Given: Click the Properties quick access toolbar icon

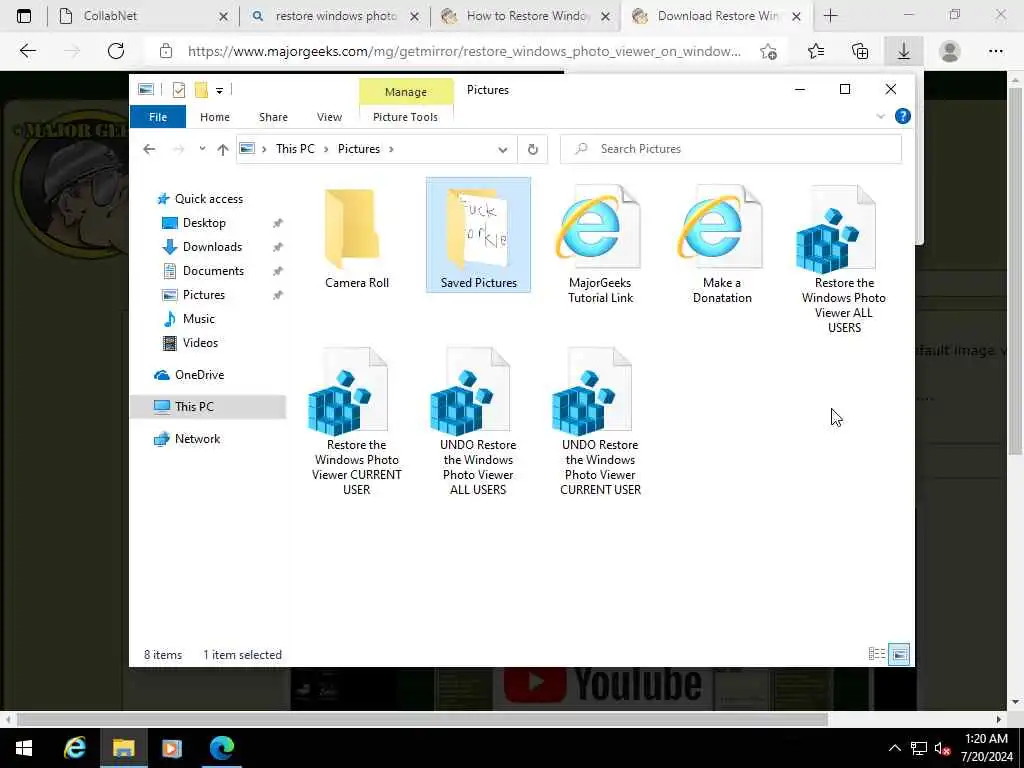Looking at the screenshot, I should 178,90.
